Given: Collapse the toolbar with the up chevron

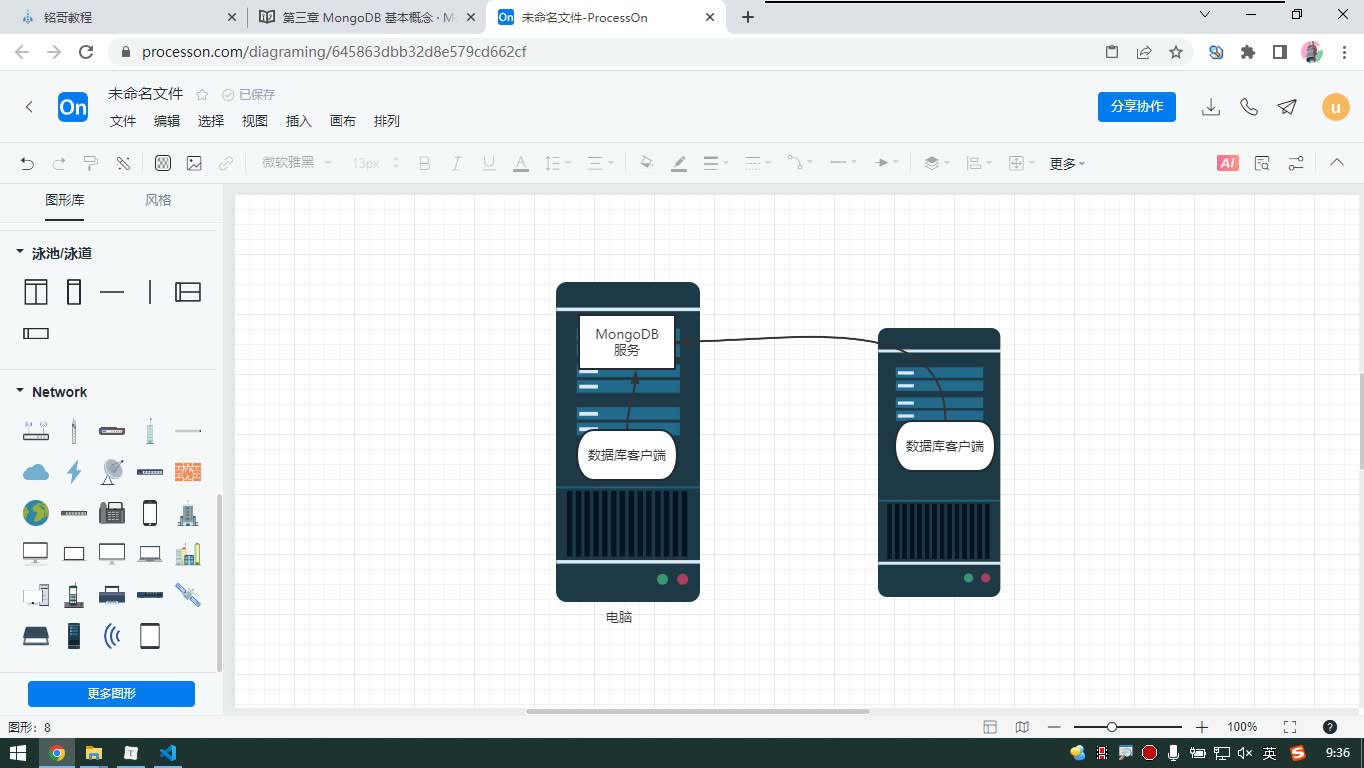Looking at the screenshot, I should pos(1336,163).
